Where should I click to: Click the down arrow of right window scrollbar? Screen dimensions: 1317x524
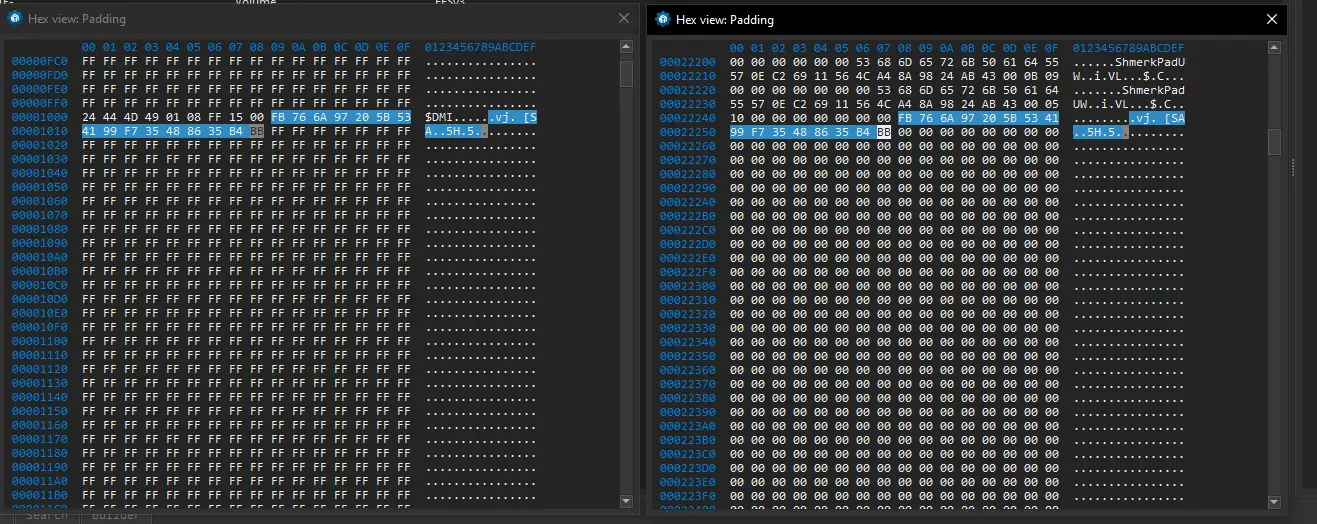[x=1274, y=500]
